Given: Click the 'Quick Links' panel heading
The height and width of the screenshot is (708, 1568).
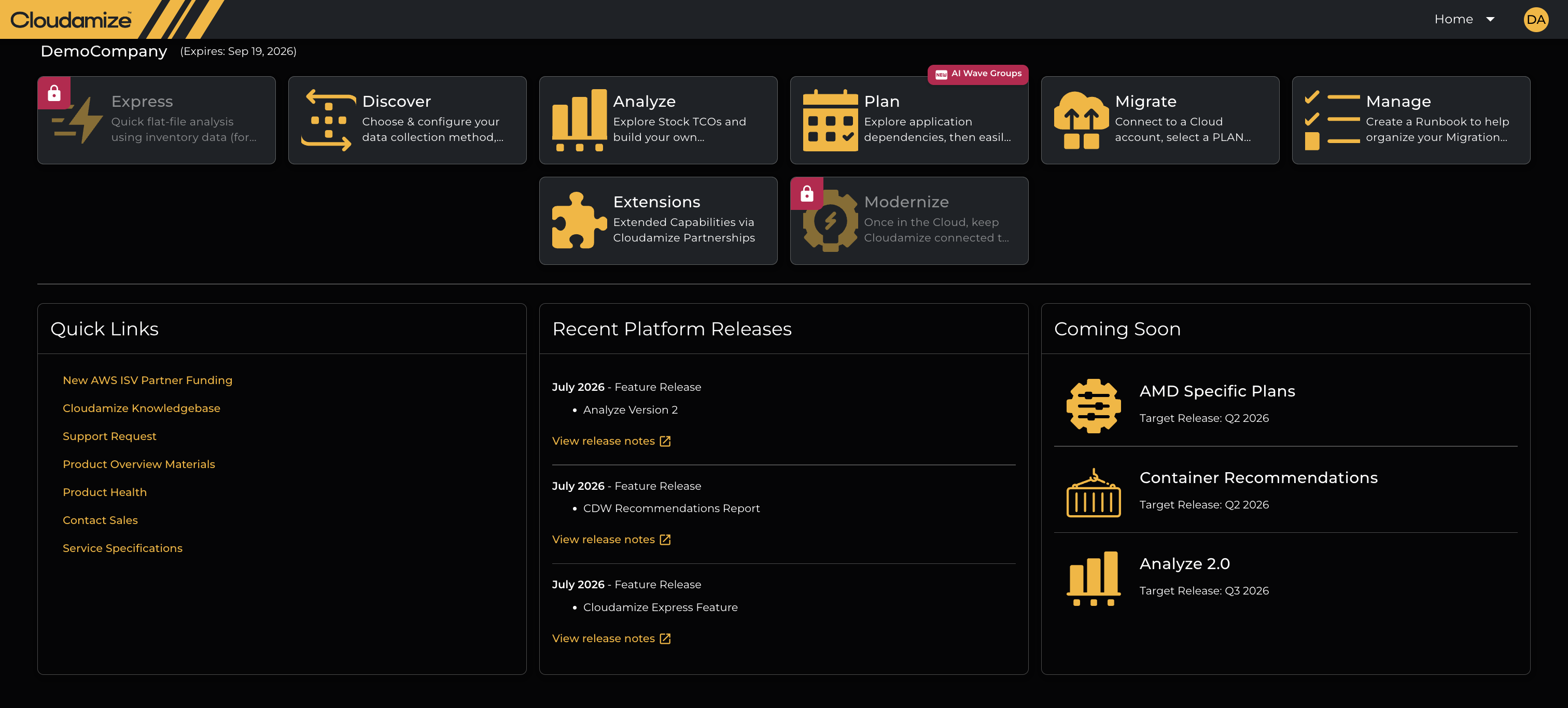Looking at the screenshot, I should click(104, 329).
